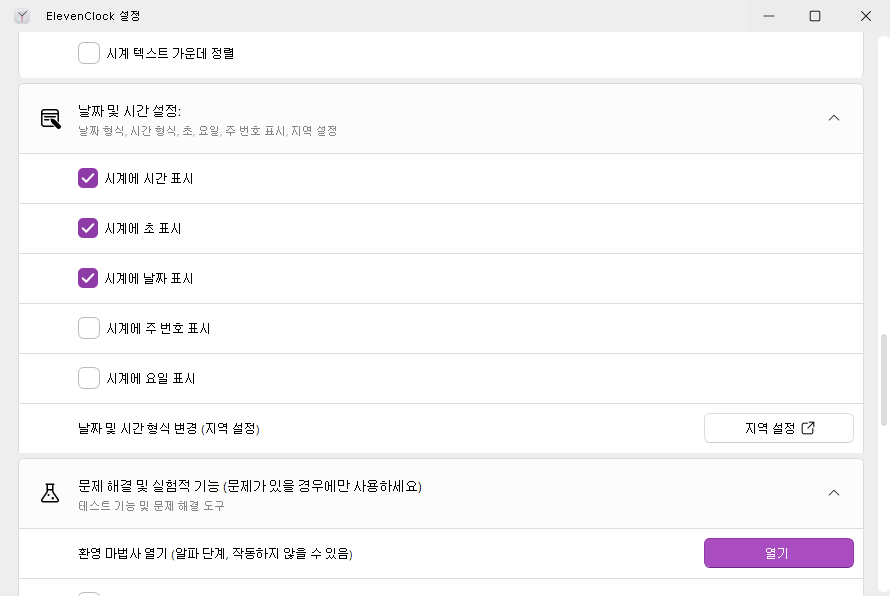This screenshot has height=596, width=890.
Task: Collapse the 문제 해결 및 실험적 기능 chevron
Action: point(834,493)
